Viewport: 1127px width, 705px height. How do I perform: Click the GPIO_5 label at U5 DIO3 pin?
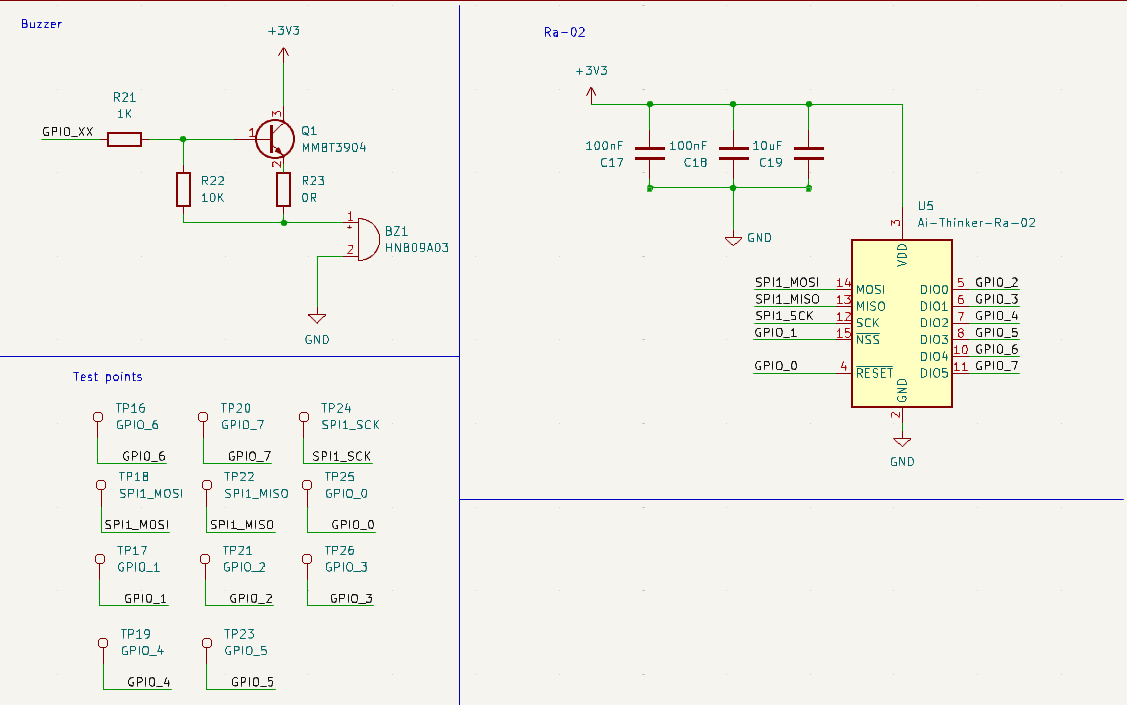coord(997,333)
